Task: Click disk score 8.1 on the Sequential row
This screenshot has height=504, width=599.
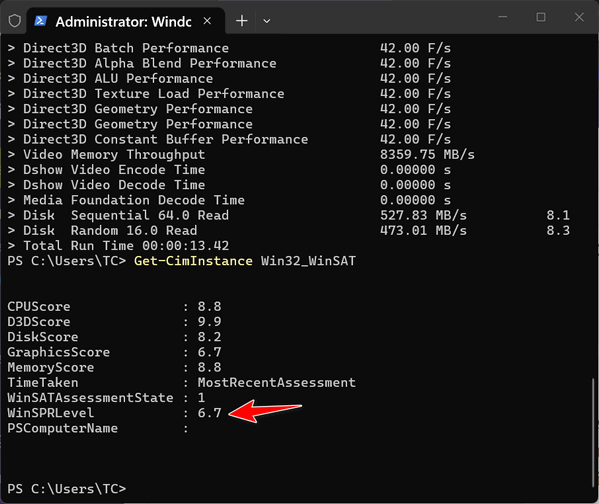Action: (x=558, y=216)
